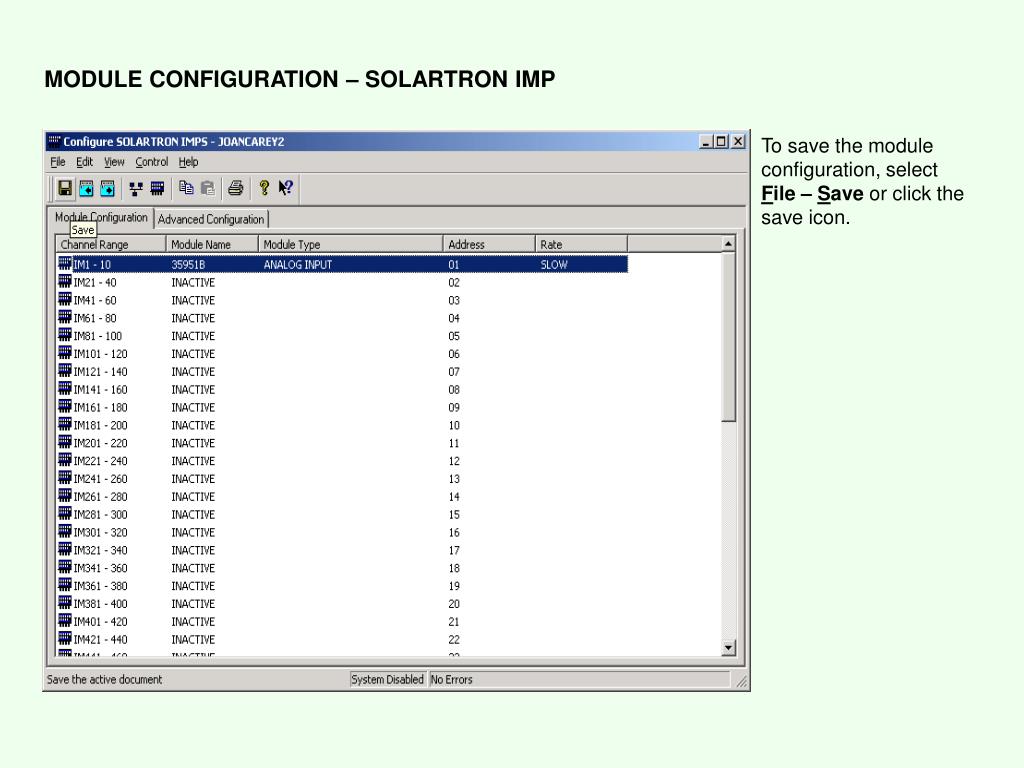Screen dimensions: 1024x768
Task: Click the Rate column header
Action: (x=581, y=244)
